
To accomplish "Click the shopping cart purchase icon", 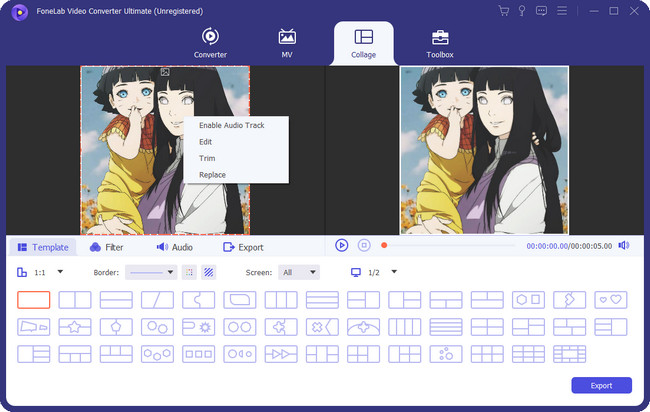I will (504, 11).
